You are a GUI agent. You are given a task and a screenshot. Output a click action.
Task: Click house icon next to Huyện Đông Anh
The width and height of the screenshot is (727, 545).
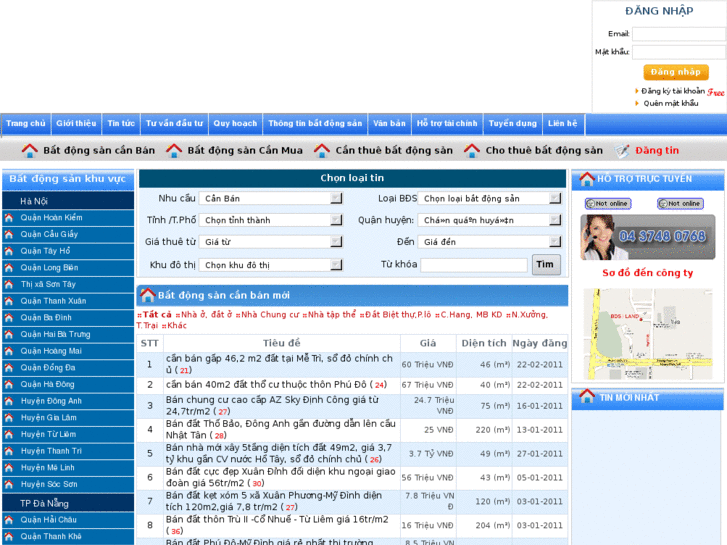click(x=9, y=401)
